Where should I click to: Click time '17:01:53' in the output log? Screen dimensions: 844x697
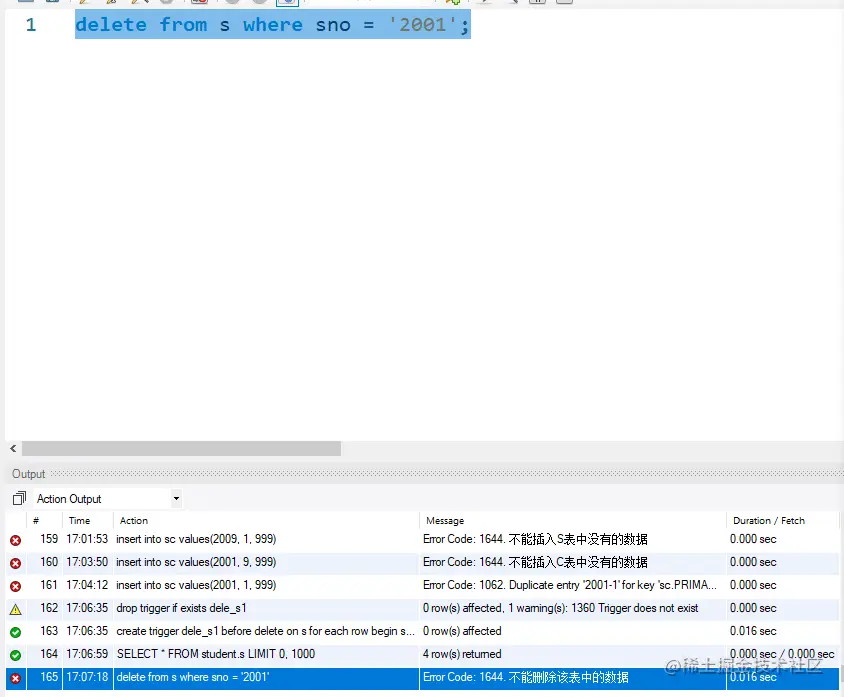(87, 539)
